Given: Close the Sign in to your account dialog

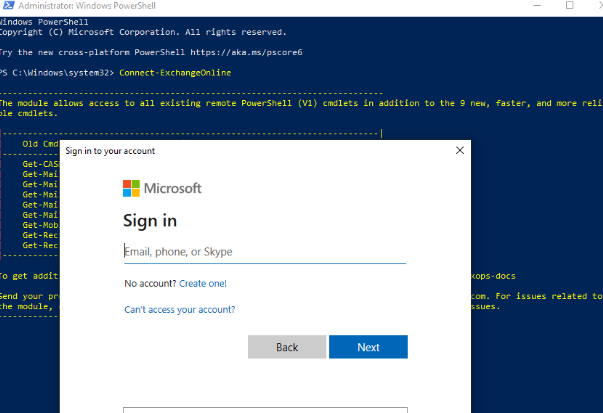Looking at the screenshot, I should (460, 150).
